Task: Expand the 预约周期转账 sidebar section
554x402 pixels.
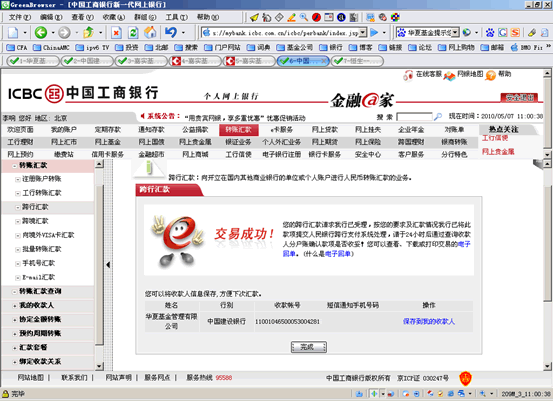Action: coord(14,334)
